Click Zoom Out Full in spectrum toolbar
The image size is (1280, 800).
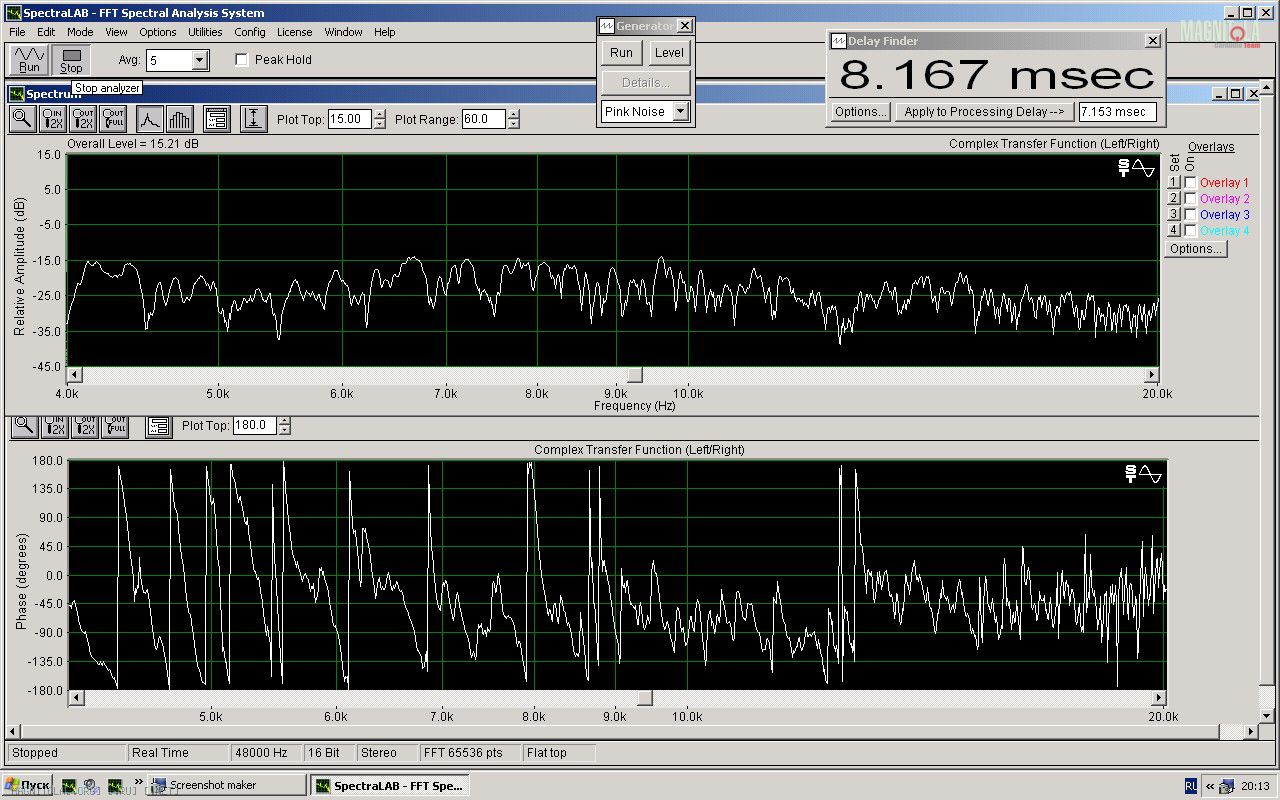coord(113,119)
